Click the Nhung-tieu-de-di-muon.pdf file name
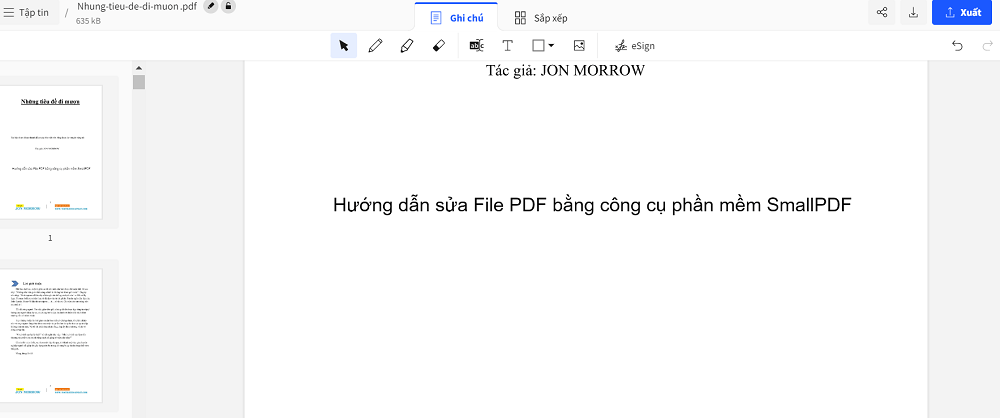 (x=137, y=6)
